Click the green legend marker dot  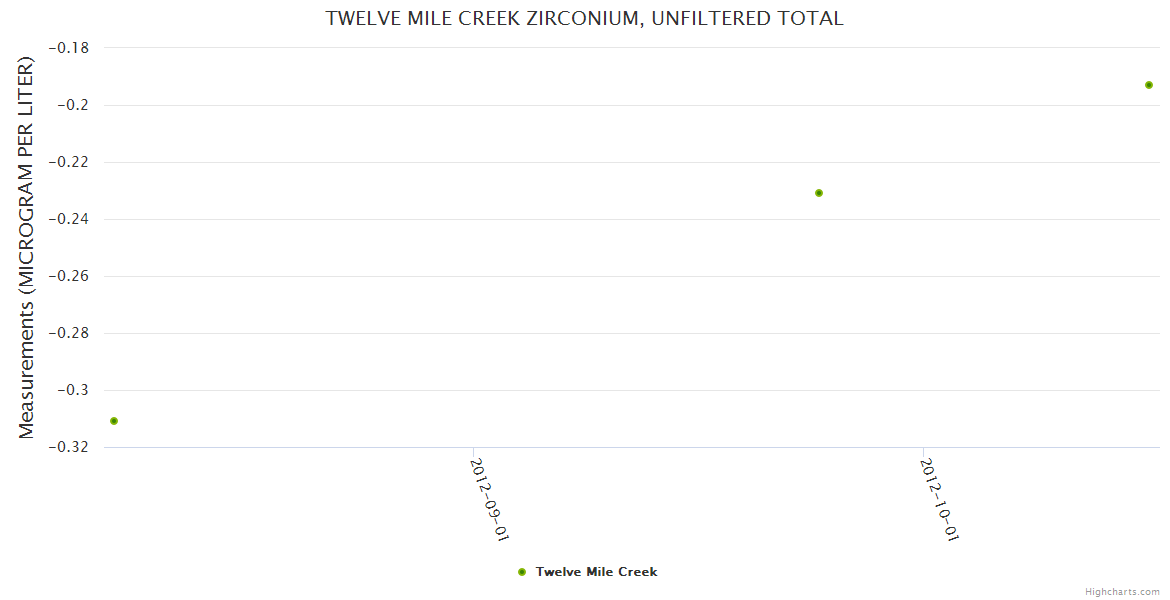[522, 572]
